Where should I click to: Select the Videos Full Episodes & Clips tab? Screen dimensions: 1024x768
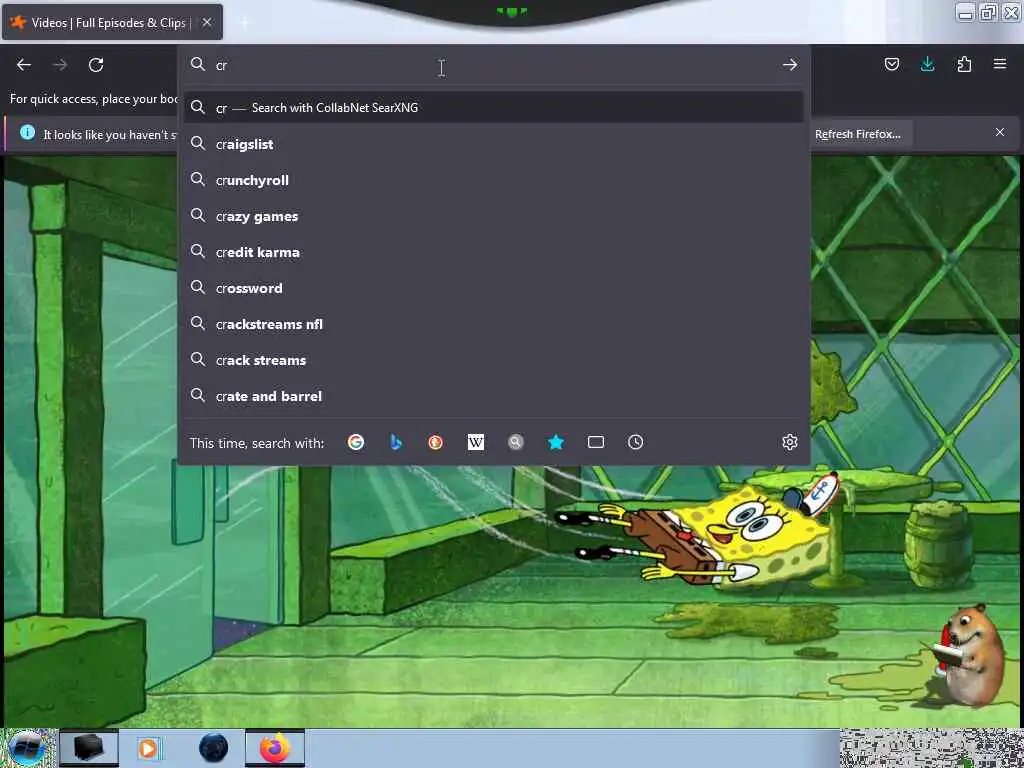pyautogui.click(x=112, y=22)
